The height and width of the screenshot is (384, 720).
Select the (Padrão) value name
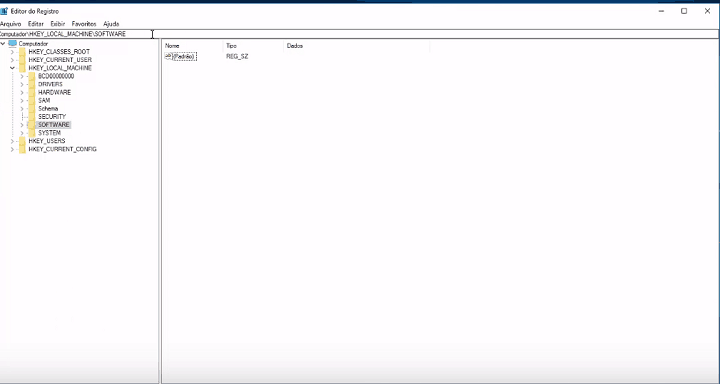[x=185, y=56]
